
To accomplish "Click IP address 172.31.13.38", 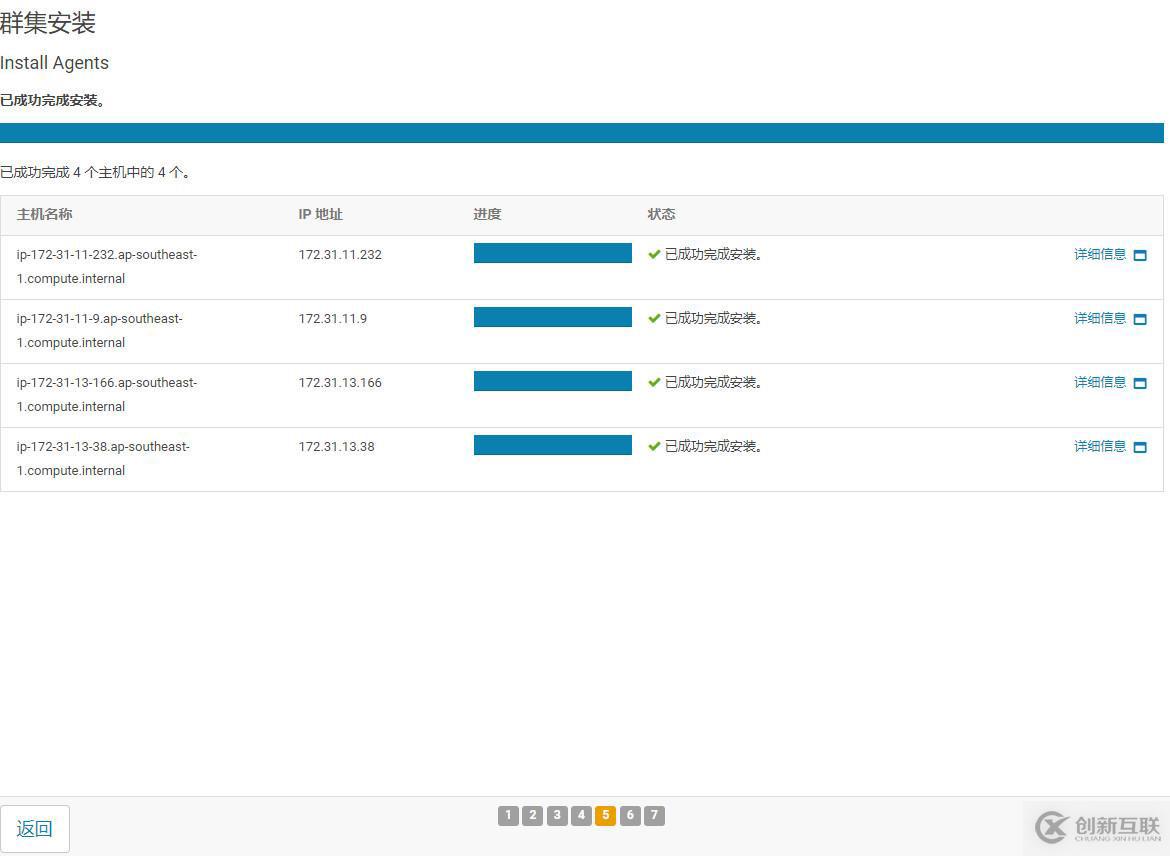I will pos(337,447).
